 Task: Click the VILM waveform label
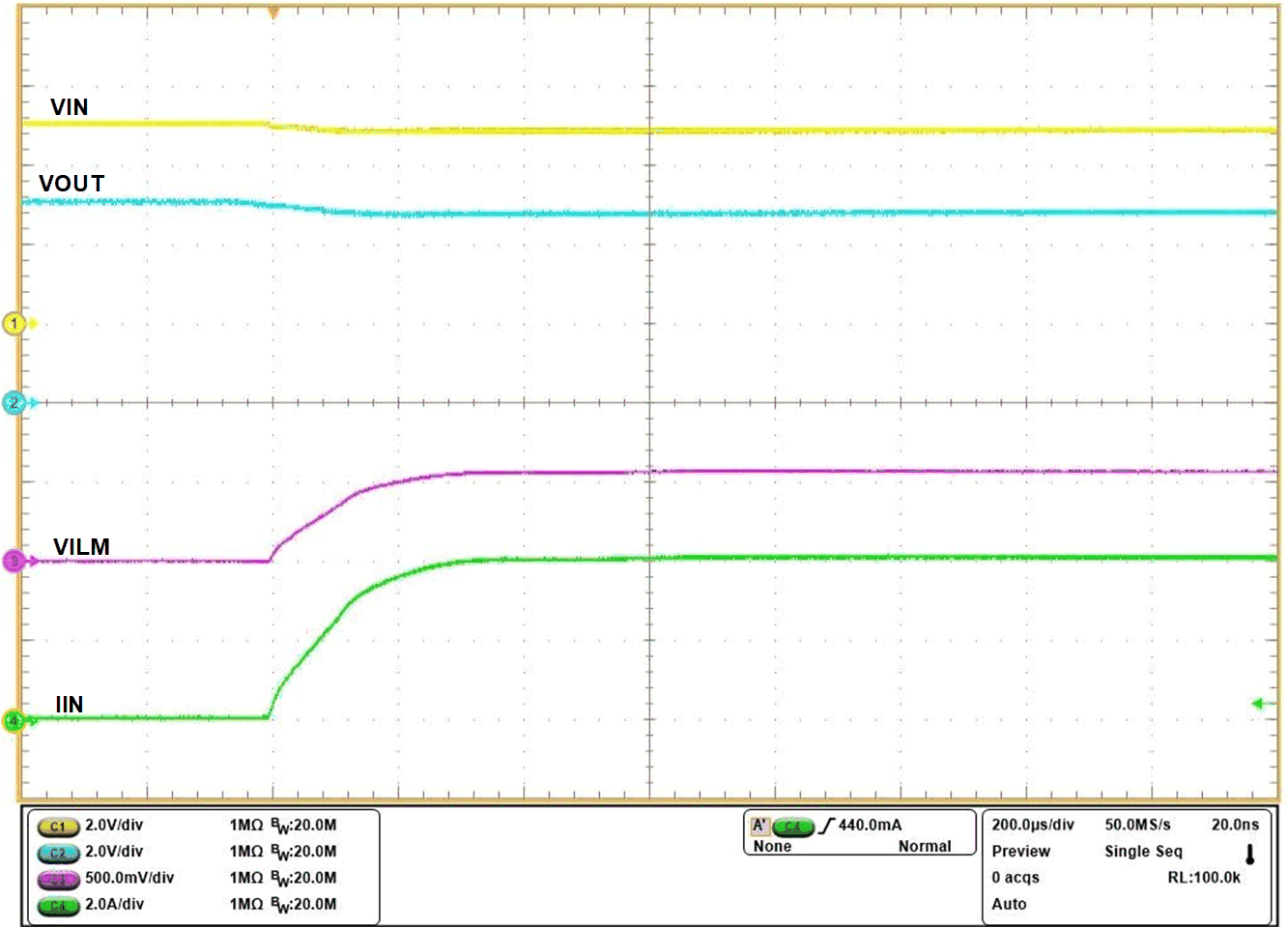(82, 547)
